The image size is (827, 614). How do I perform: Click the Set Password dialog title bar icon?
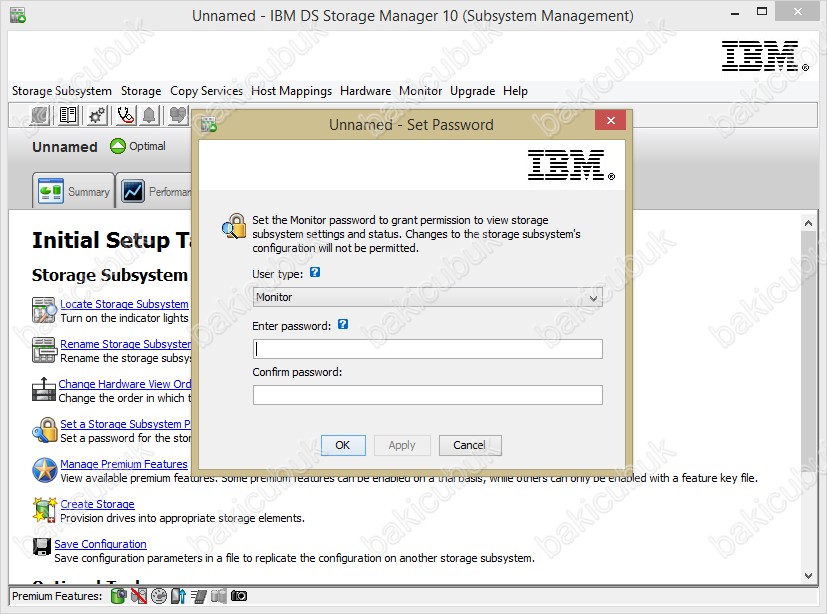(209, 124)
